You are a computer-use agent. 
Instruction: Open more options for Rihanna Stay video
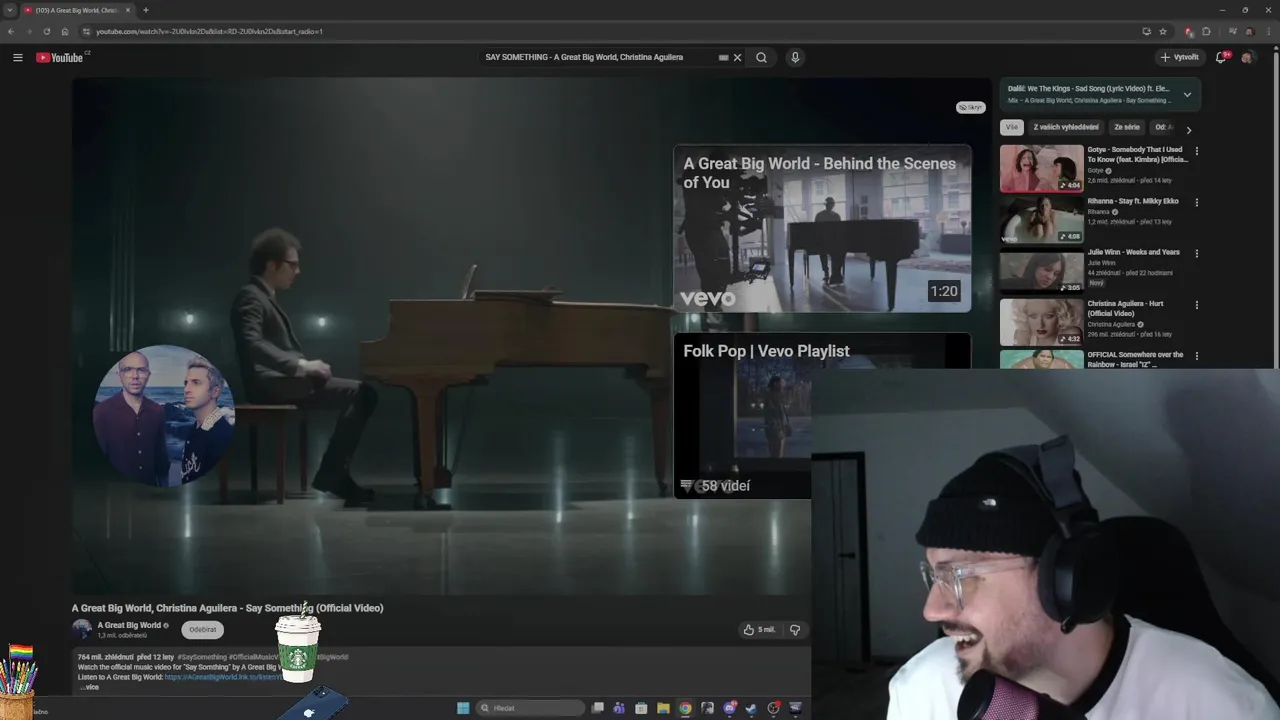point(1196,202)
